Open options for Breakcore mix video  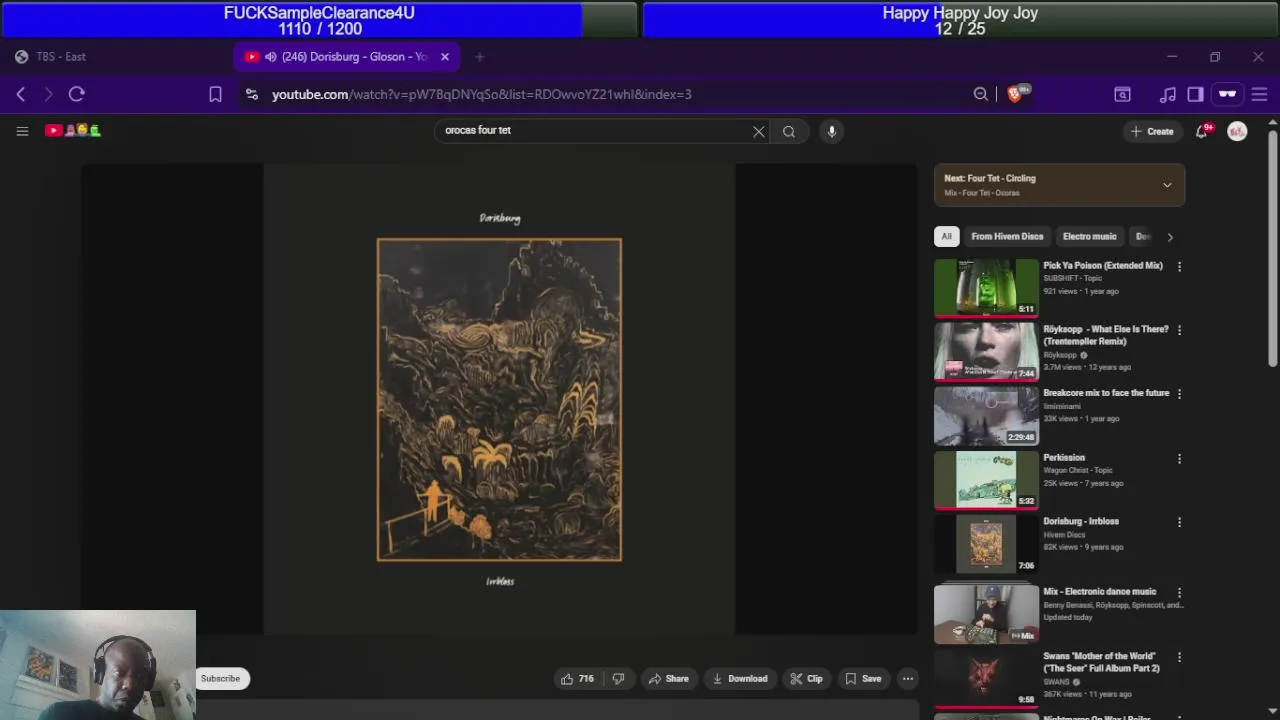[1180, 394]
